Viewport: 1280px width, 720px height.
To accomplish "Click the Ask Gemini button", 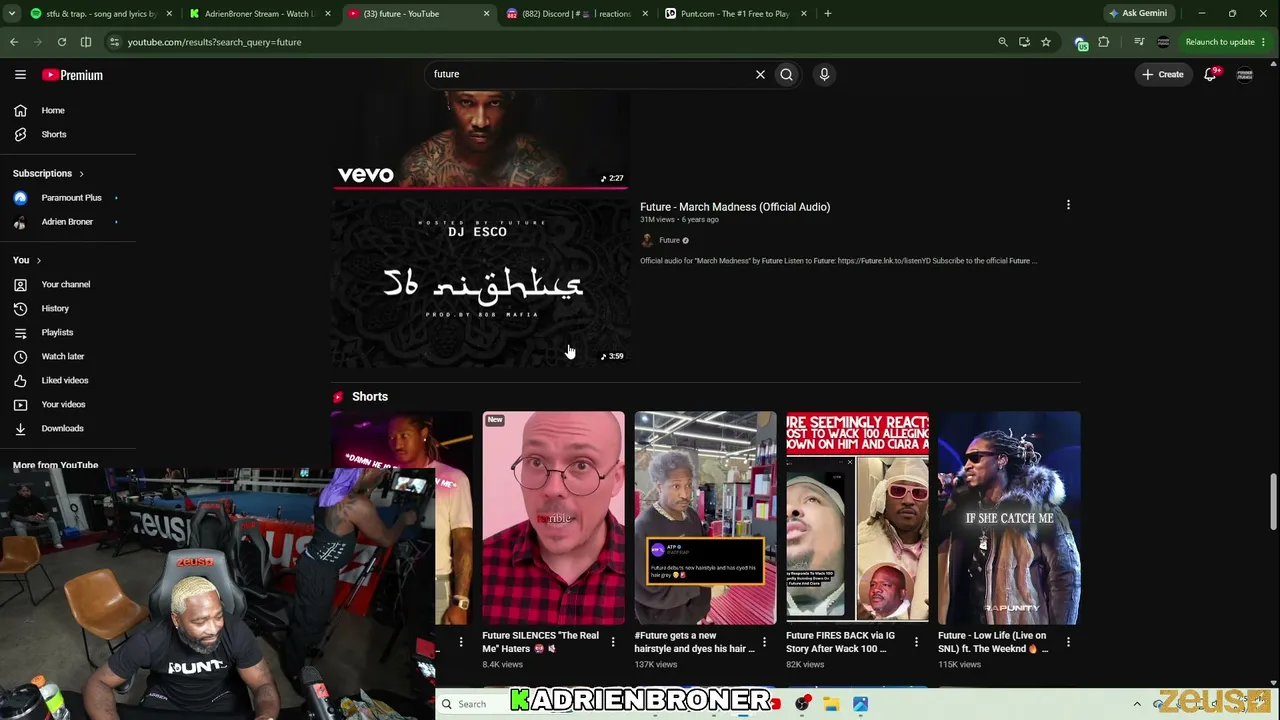I will click(x=1138, y=14).
